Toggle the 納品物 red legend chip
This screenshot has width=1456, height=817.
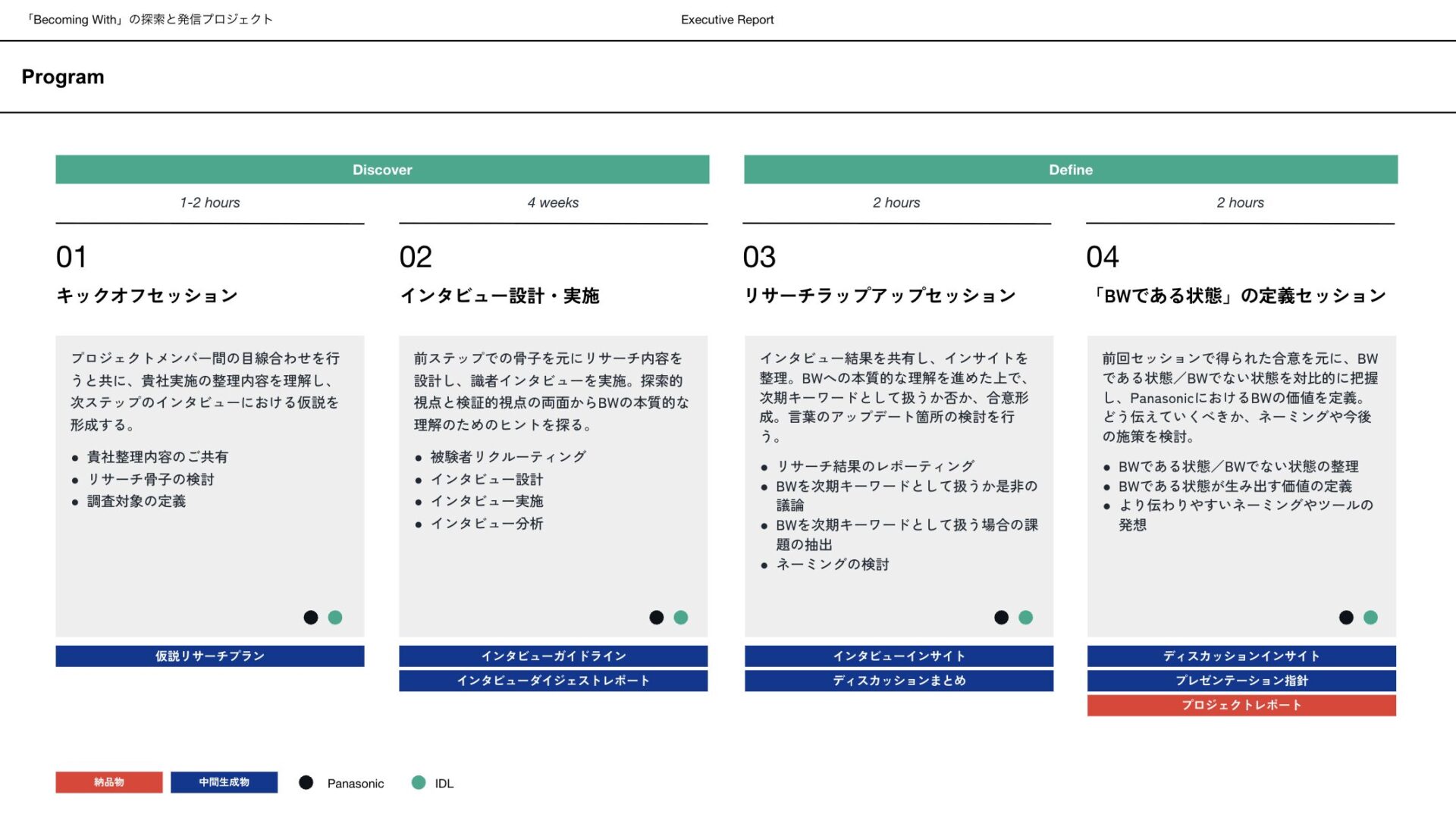(x=109, y=781)
